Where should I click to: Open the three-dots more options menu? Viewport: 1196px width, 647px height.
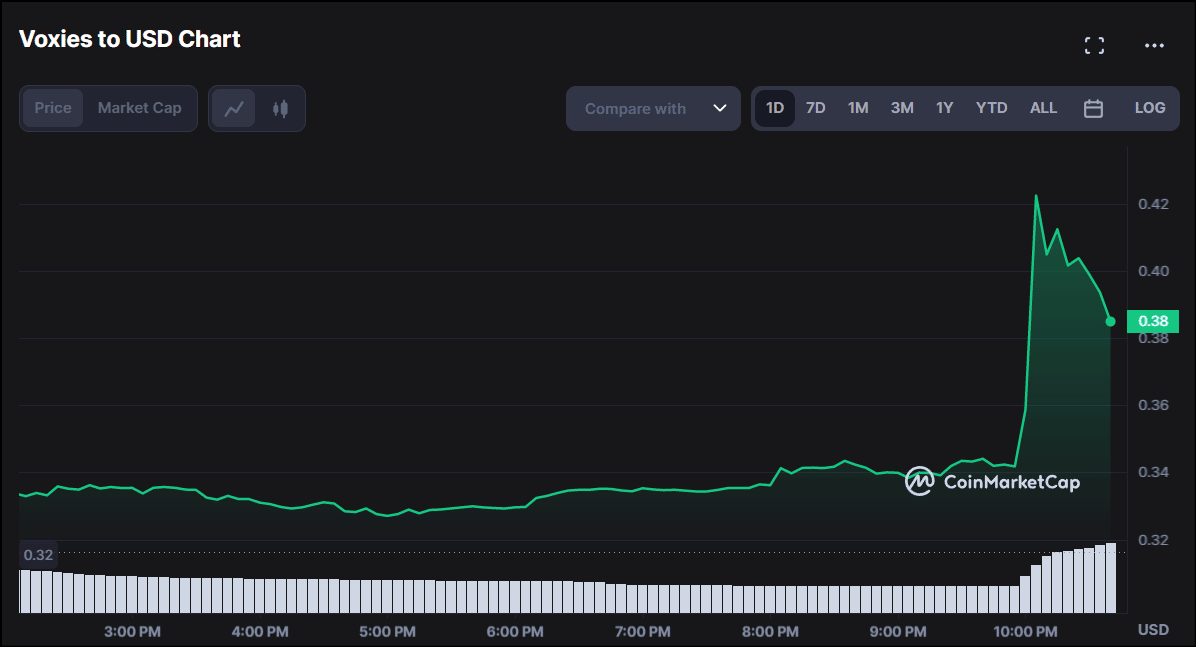point(1154,45)
